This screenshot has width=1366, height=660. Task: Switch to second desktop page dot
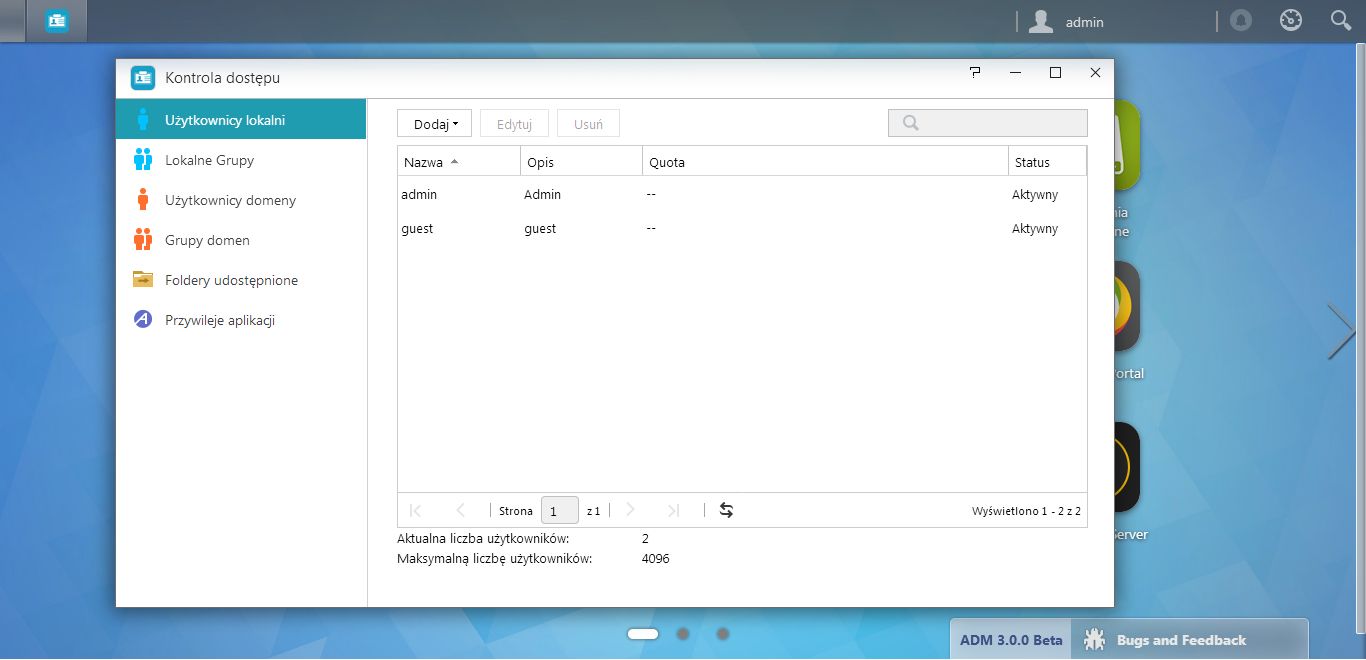click(x=683, y=633)
